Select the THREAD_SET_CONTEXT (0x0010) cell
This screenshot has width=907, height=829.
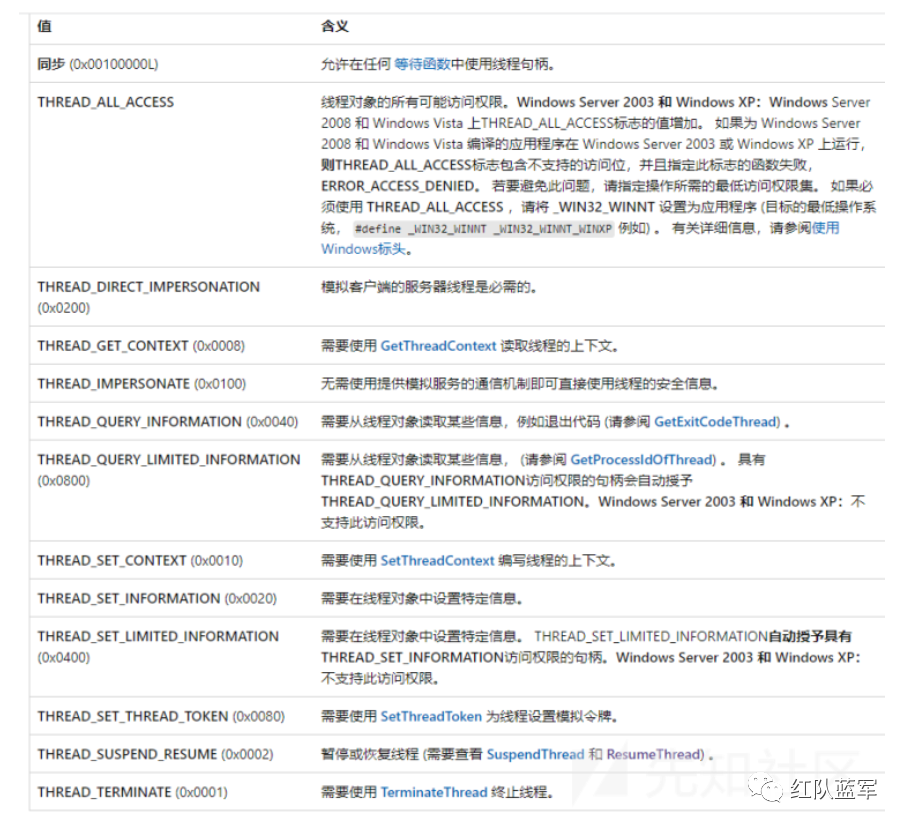(x=171, y=560)
